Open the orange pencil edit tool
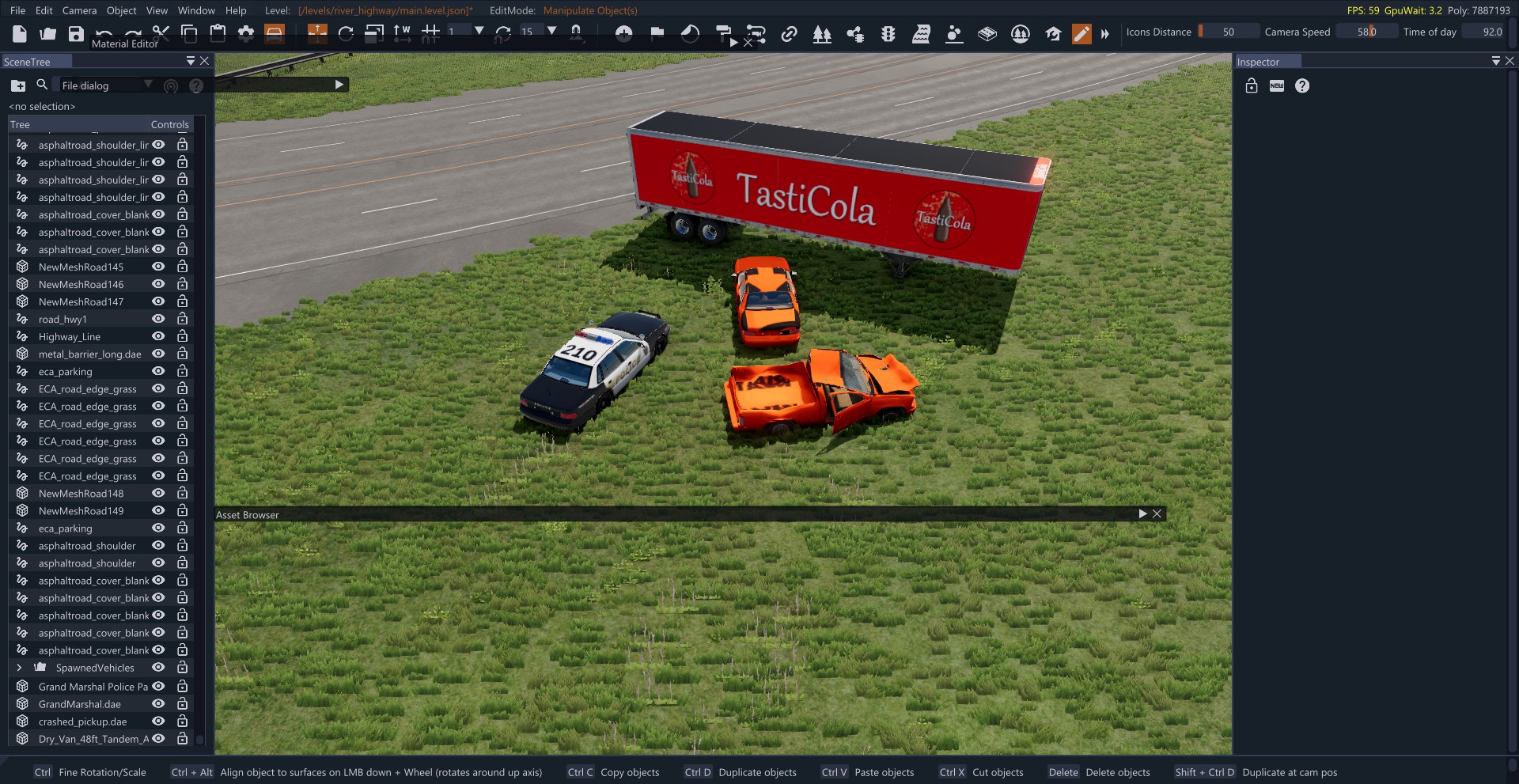The image size is (1519, 784). click(1081, 34)
